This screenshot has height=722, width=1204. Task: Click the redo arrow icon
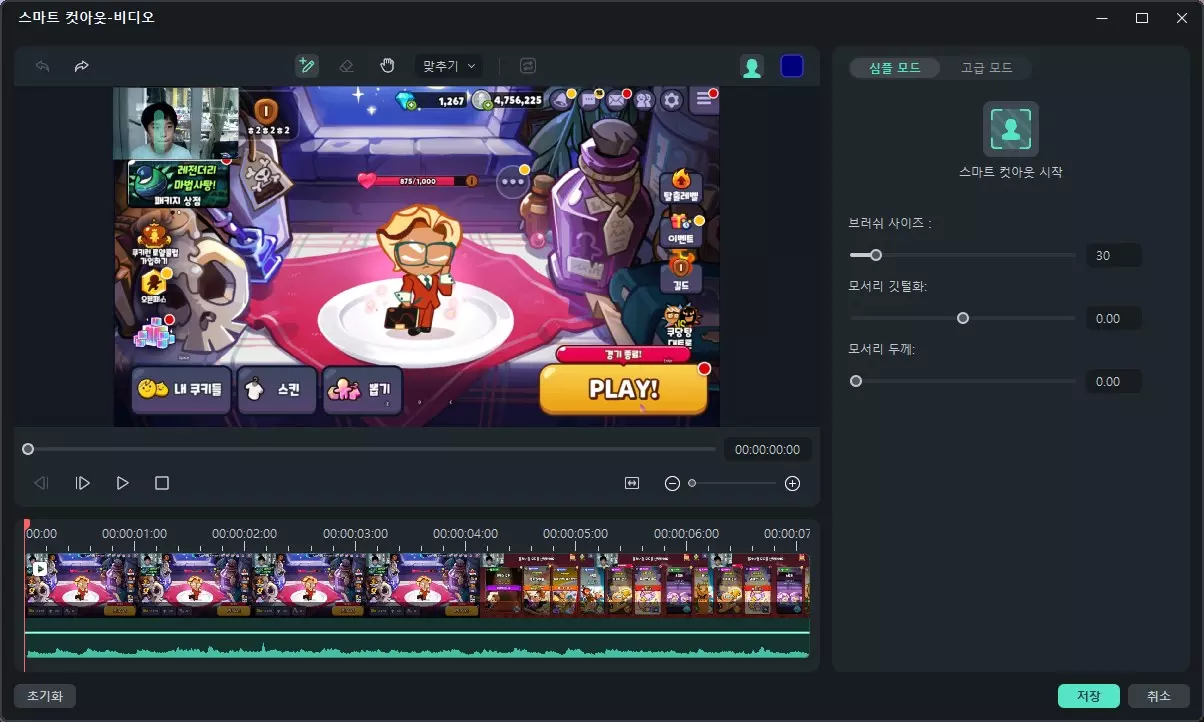coord(82,66)
